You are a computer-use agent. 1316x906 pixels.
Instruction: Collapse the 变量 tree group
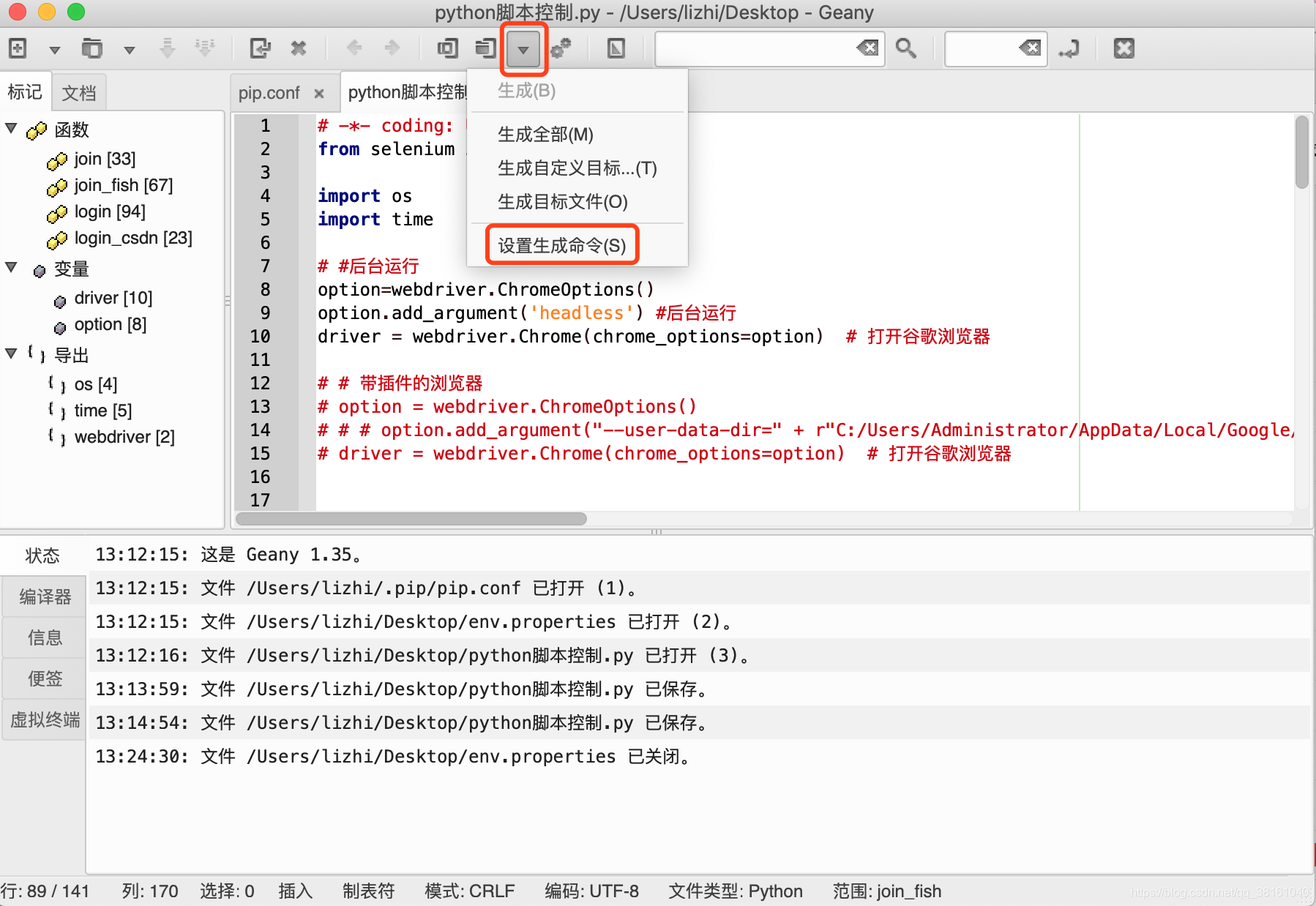pyautogui.click(x=11, y=268)
